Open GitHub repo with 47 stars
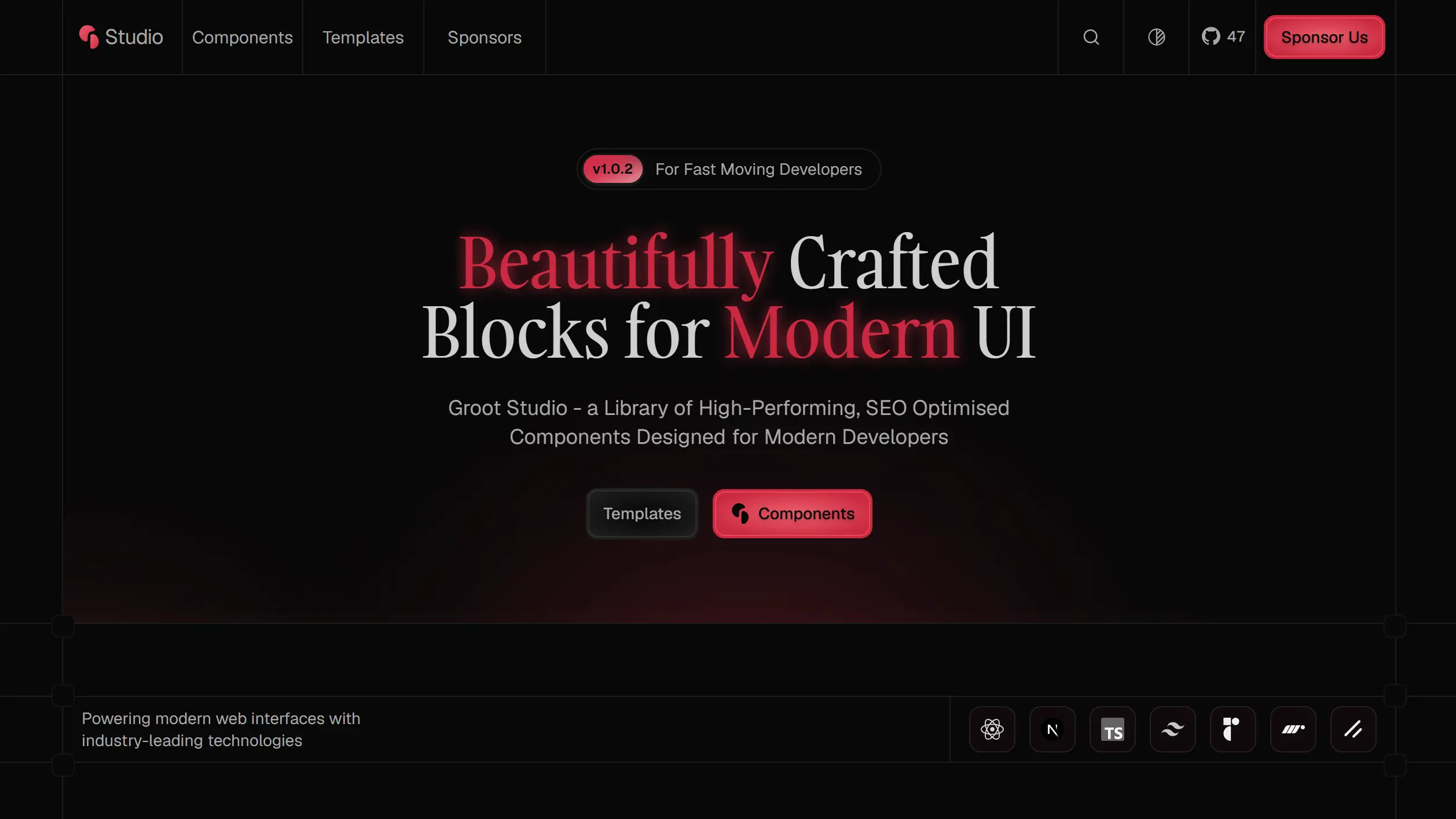1456x819 pixels. click(x=1223, y=36)
